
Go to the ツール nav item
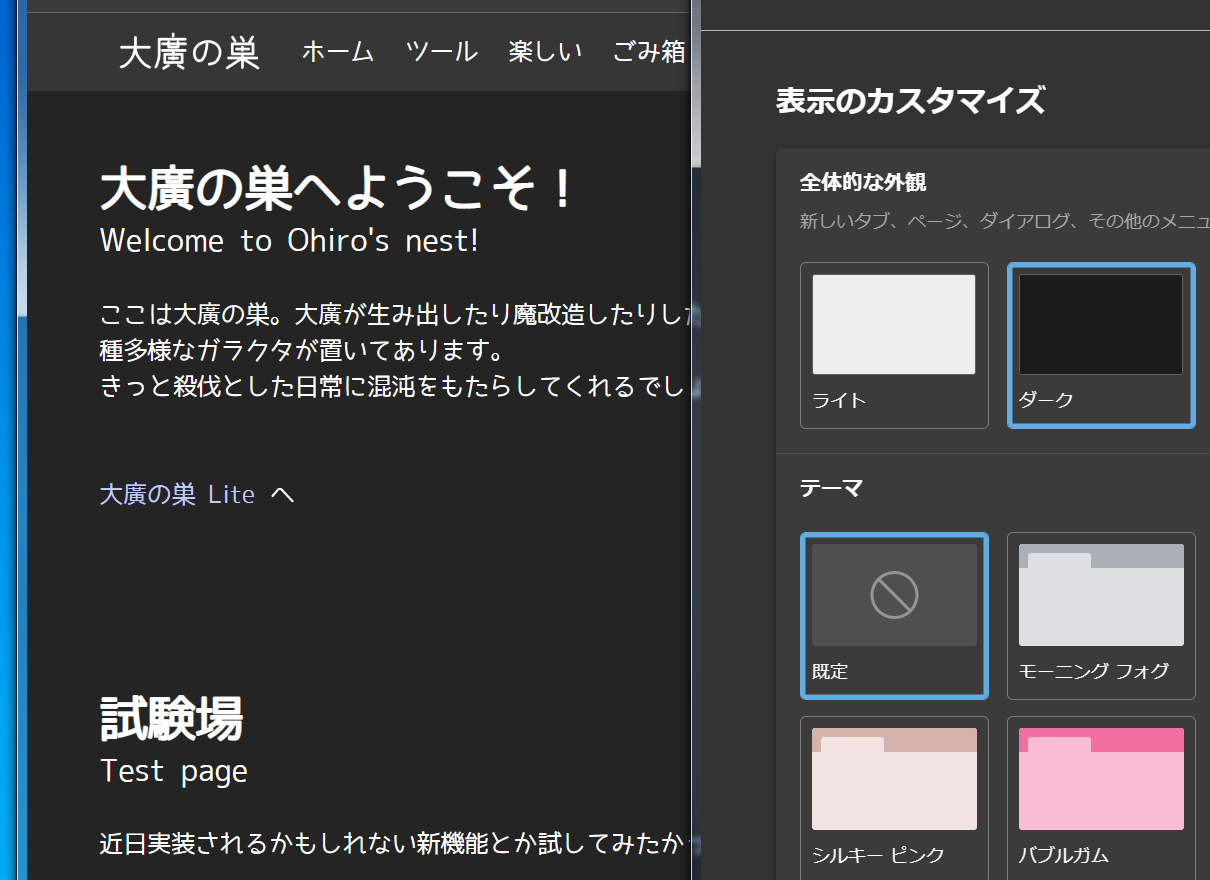(x=441, y=52)
